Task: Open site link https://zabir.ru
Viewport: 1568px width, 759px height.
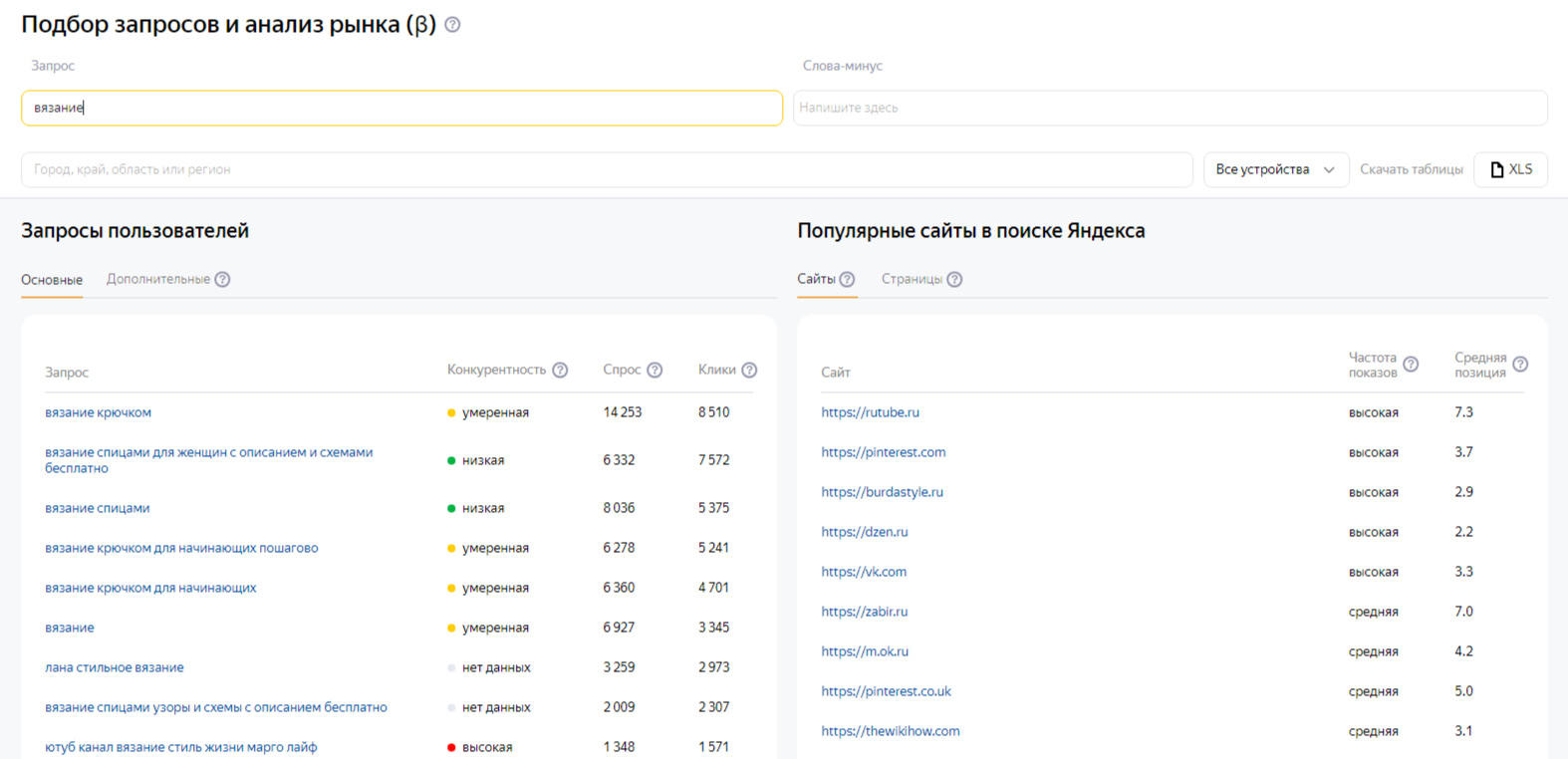Action: [865, 612]
